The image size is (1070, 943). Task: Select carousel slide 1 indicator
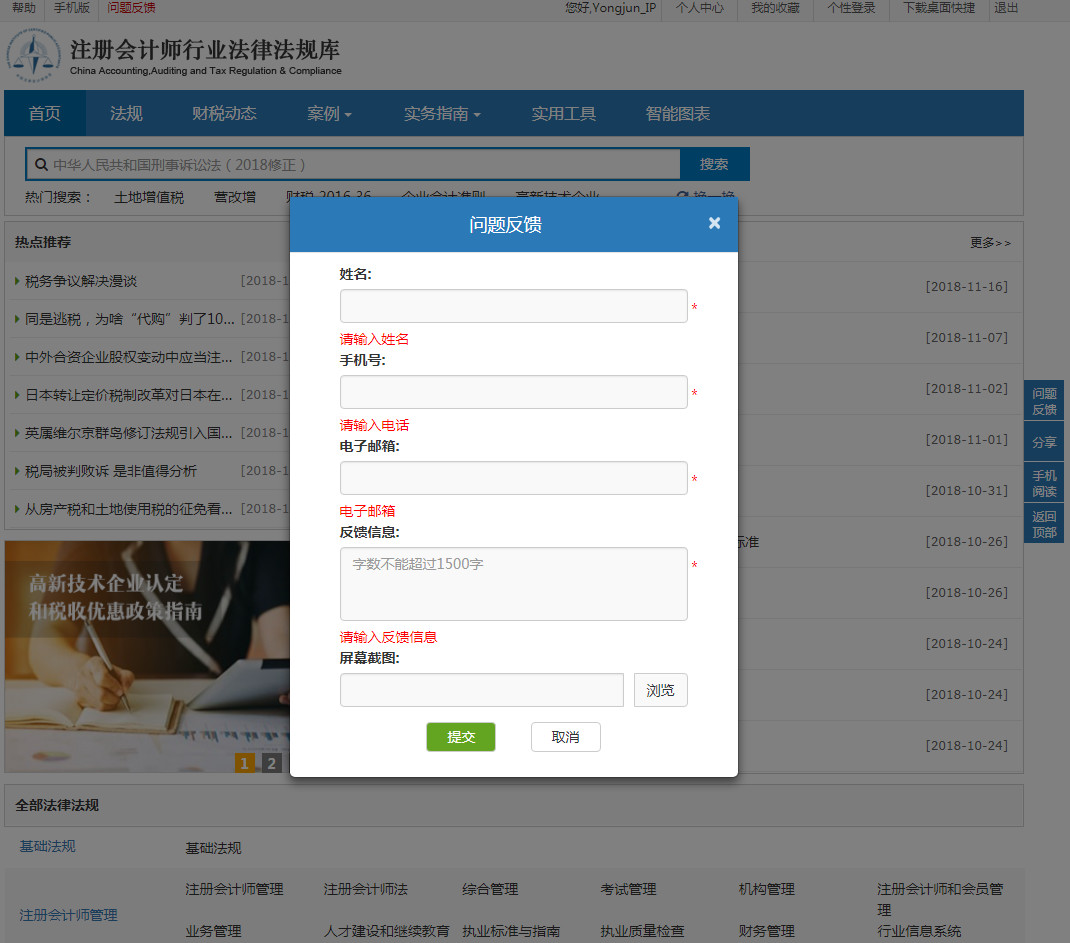tap(245, 764)
